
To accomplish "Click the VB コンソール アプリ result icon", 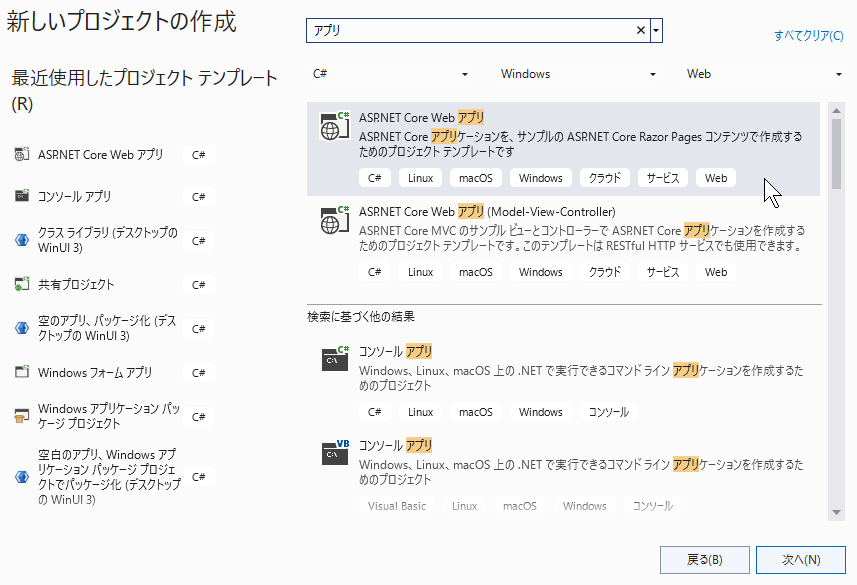I will tap(334, 453).
